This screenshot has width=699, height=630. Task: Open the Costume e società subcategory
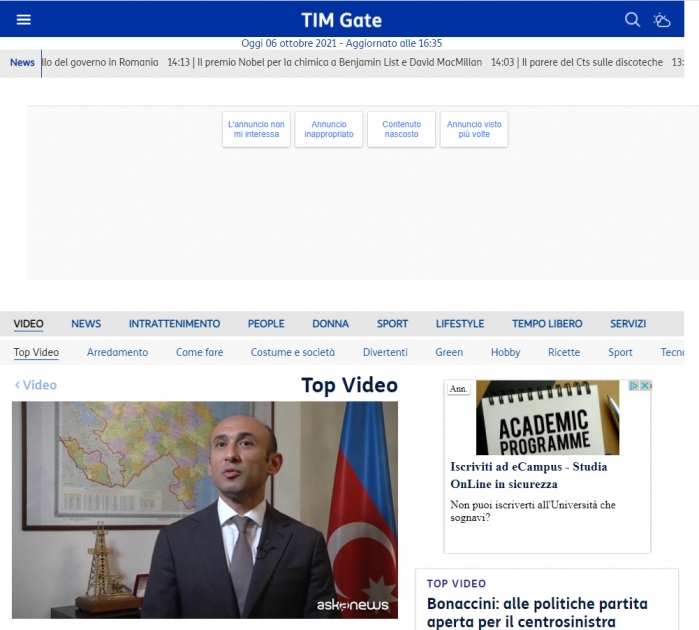(x=293, y=352)
